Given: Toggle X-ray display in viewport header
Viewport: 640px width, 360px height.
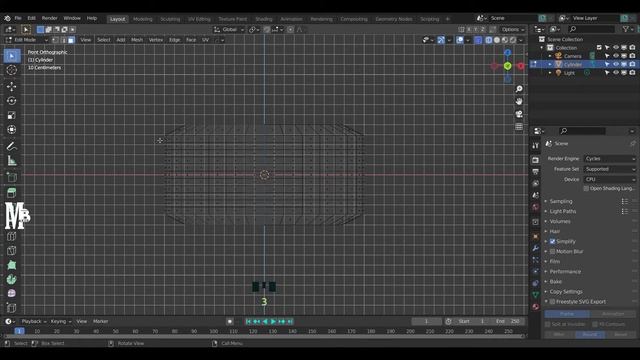Looking at the screenshot, I should pos(478,40).
